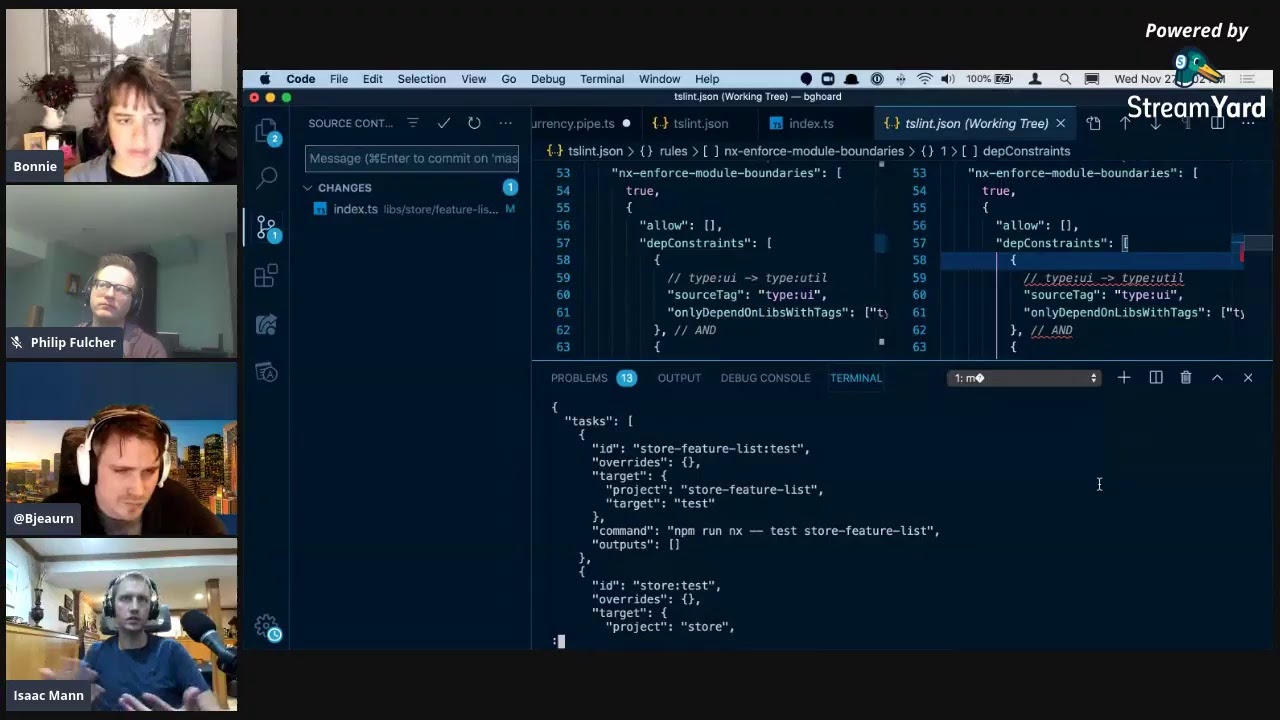Click the rules breadcrumb segment
Image resolution: width=1280 pixels, height=720 pixels.
[673, 151]
